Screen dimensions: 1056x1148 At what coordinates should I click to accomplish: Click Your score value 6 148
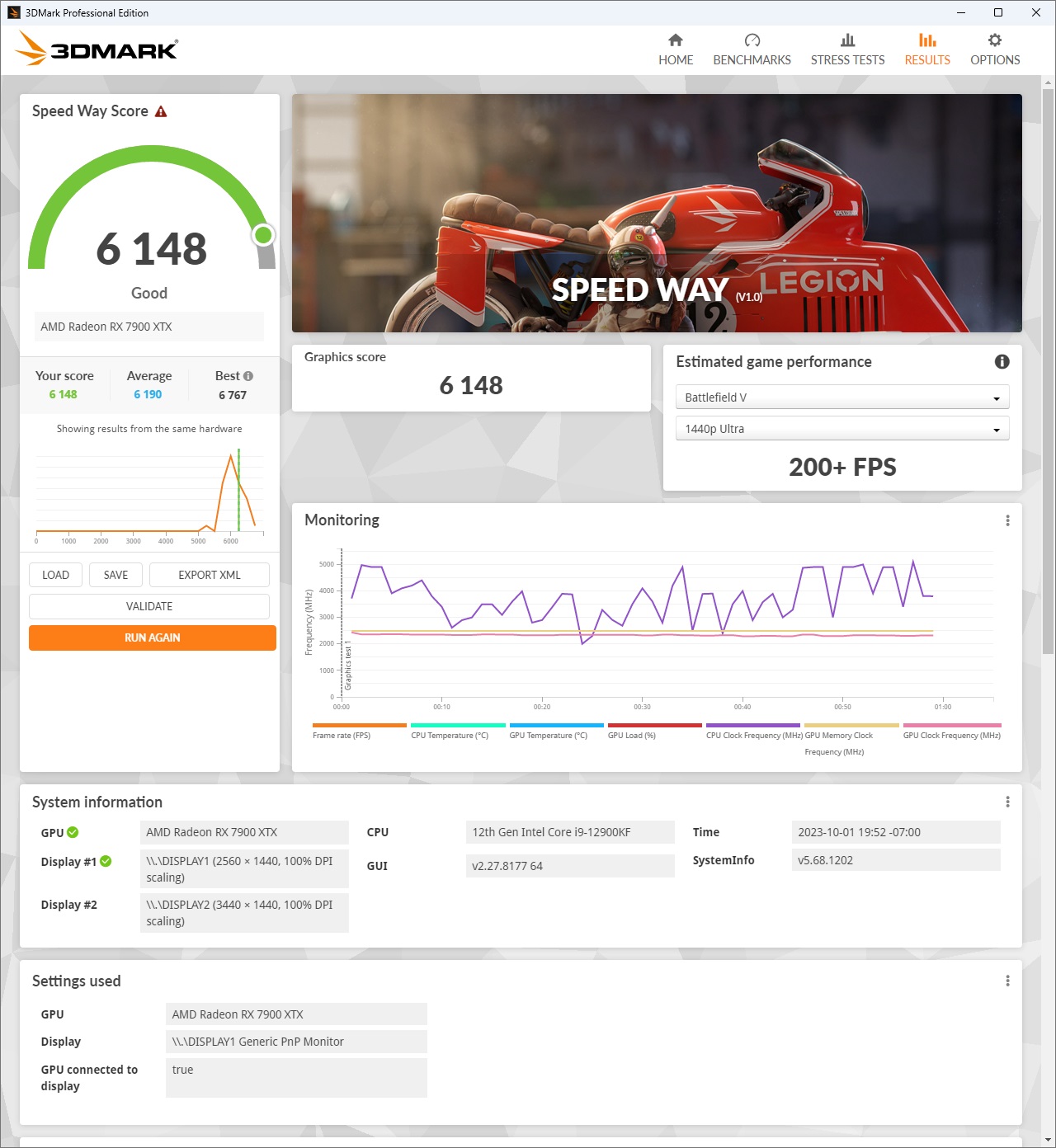(x=63, y=394)
